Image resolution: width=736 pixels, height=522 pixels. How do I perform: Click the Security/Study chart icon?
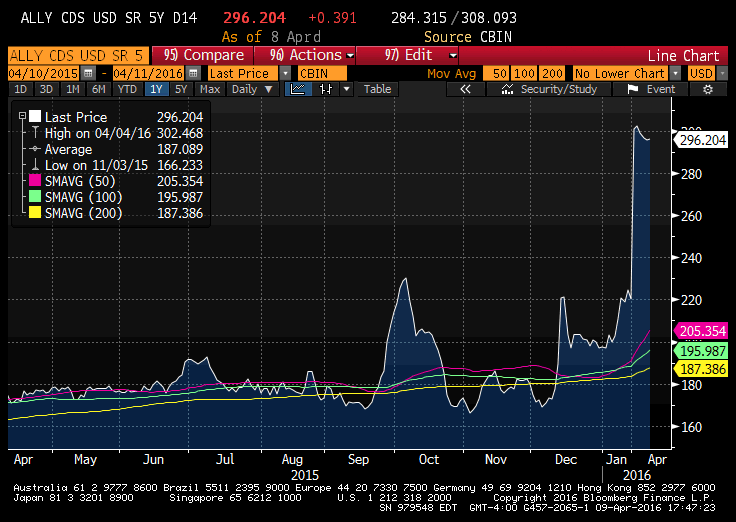[507, 89]
